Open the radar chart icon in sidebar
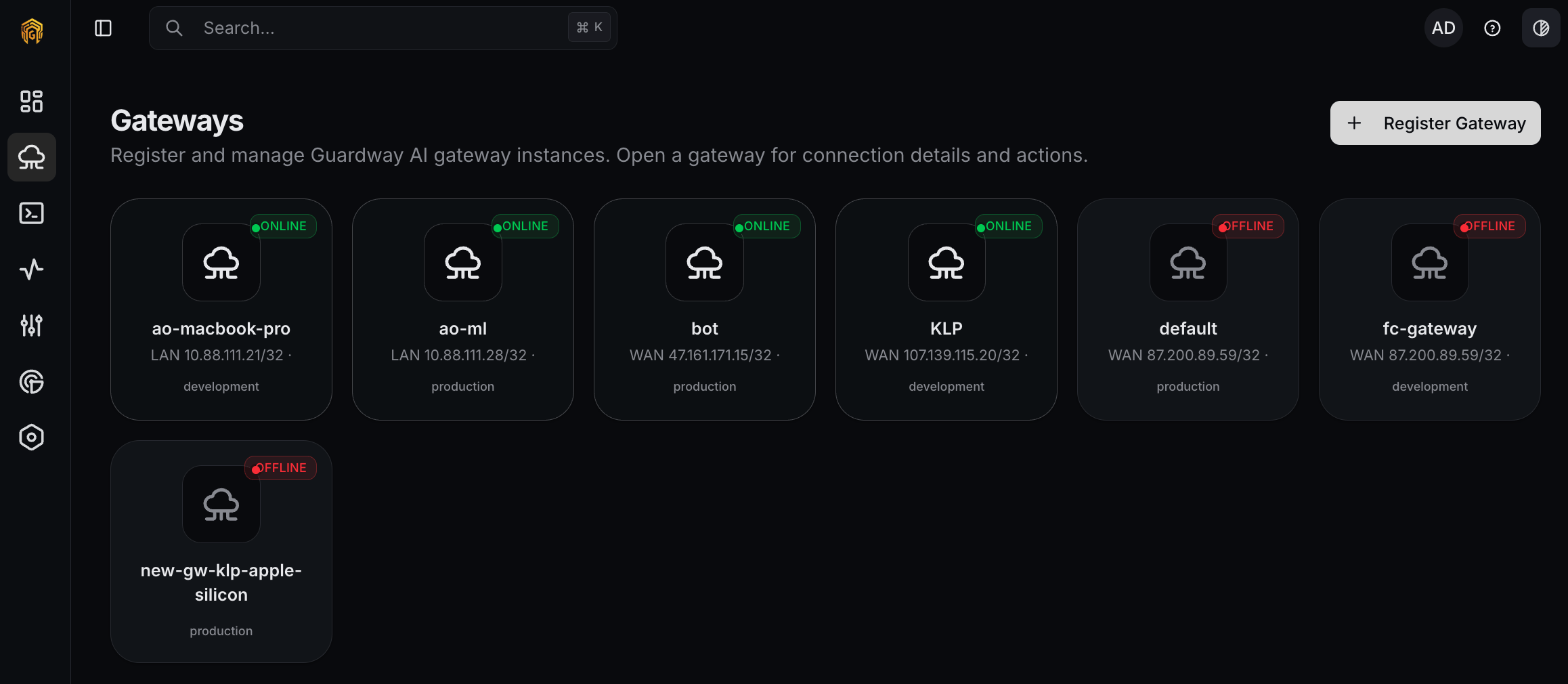Viewport: 1568px width, 684px height. point(31,382)
